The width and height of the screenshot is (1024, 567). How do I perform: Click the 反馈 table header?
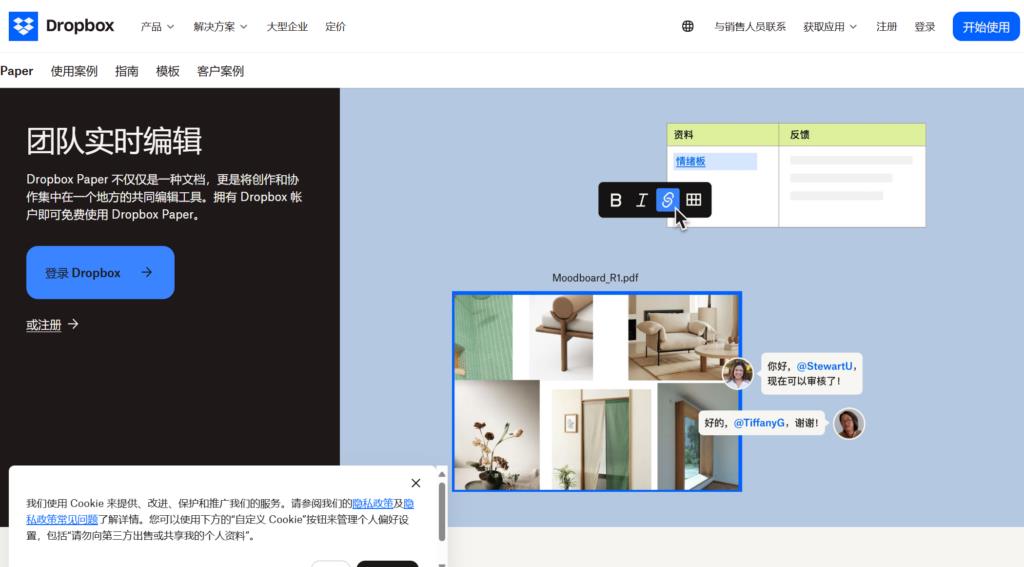tap(799, 135)
